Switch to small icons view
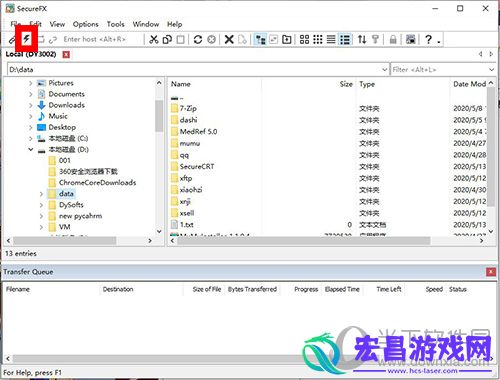The height and width of the screenshot is (380, 500). 318,39
